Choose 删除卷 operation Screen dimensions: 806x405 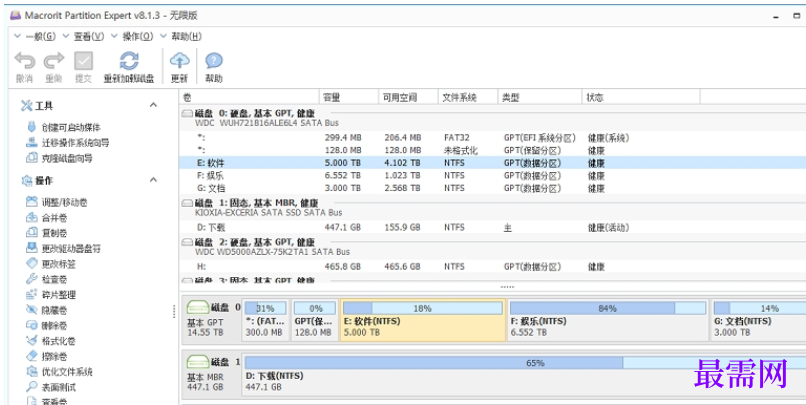point(47,325)
